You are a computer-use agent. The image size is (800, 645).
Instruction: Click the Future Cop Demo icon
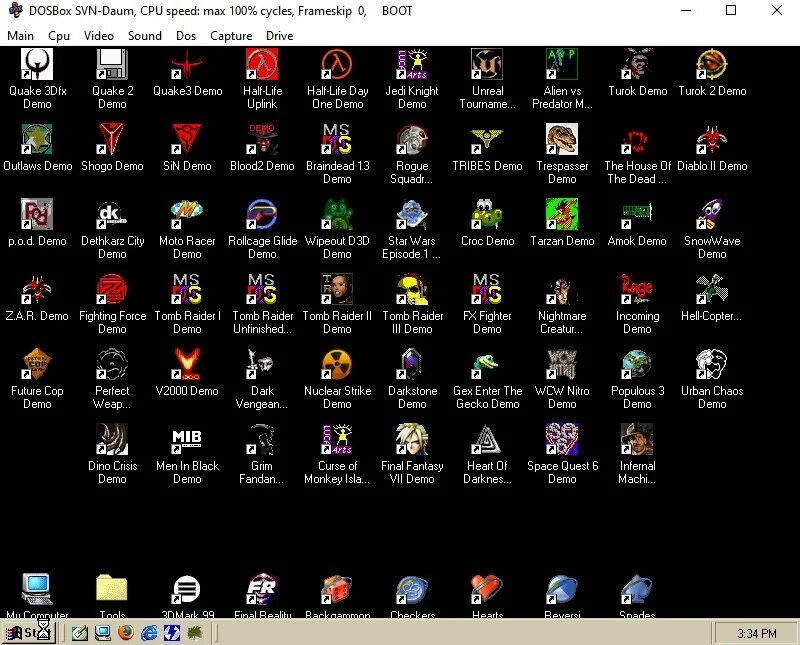pyautogui.click(x=37, y=364)
